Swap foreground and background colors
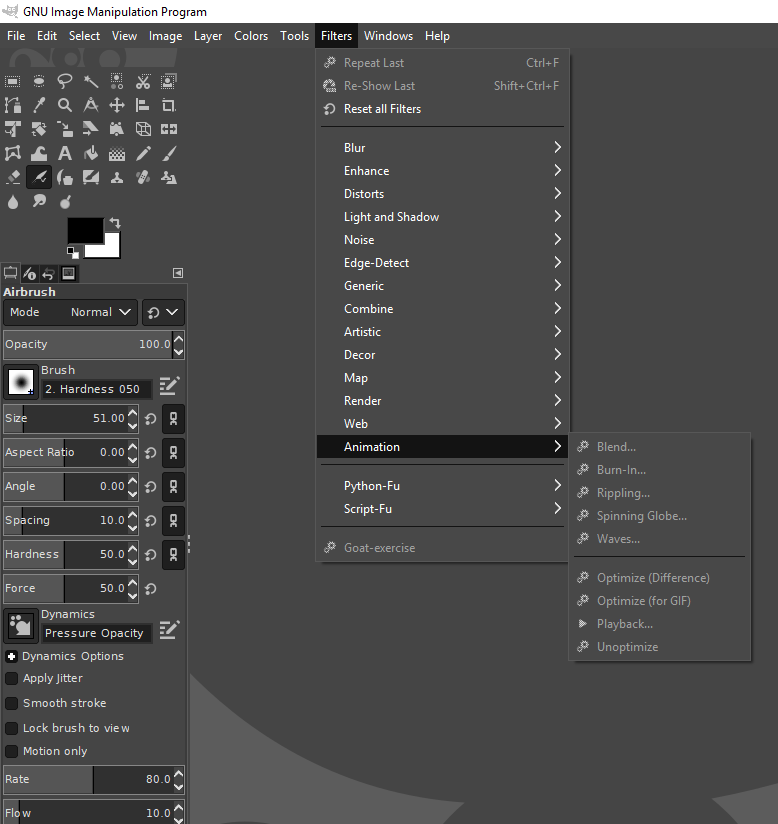 pos(115,223)
